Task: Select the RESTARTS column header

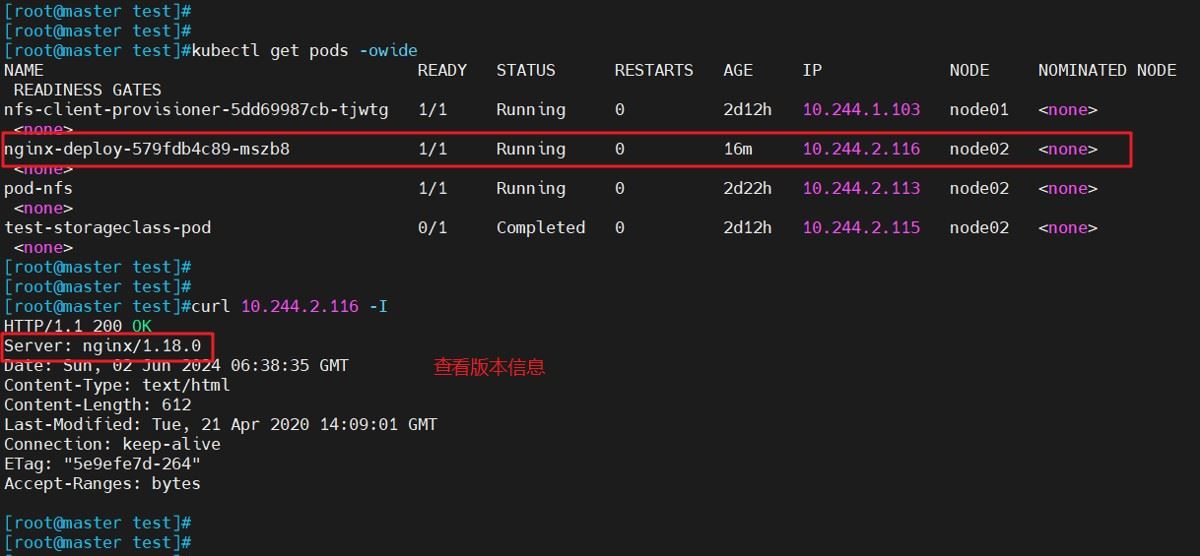Action: coord(654,70)
